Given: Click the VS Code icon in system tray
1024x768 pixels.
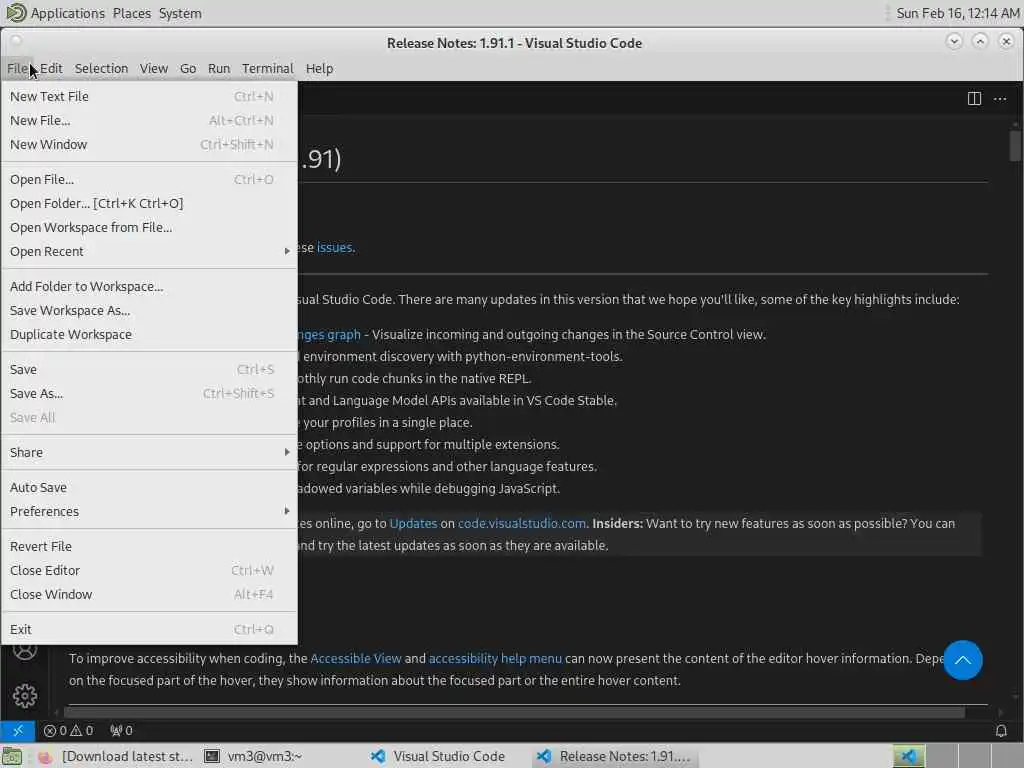Looking at the screenshot, I should click(909, 756).
